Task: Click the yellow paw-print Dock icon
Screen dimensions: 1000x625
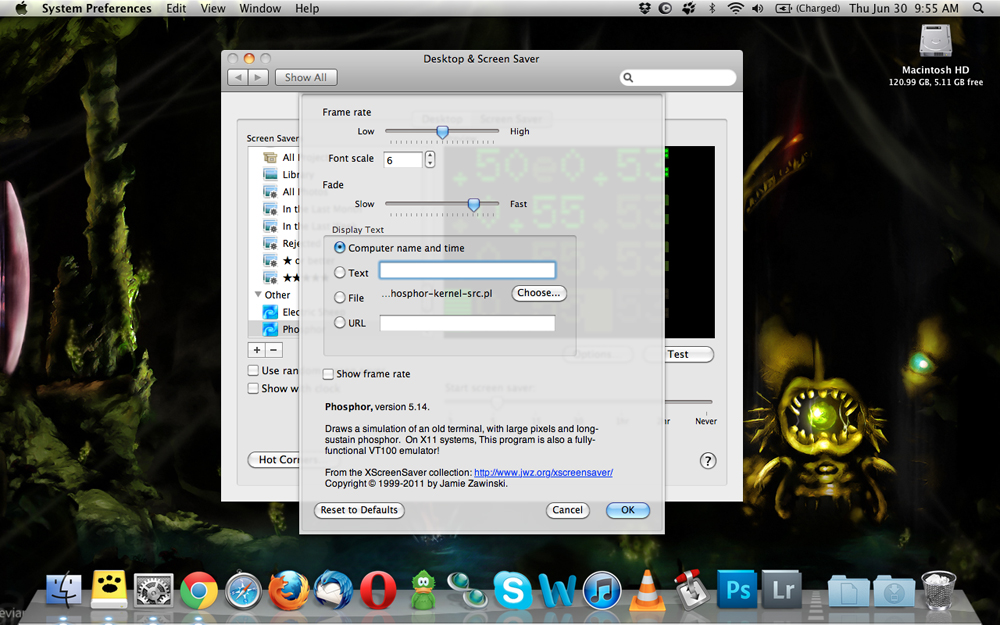Action: point(110,588)
